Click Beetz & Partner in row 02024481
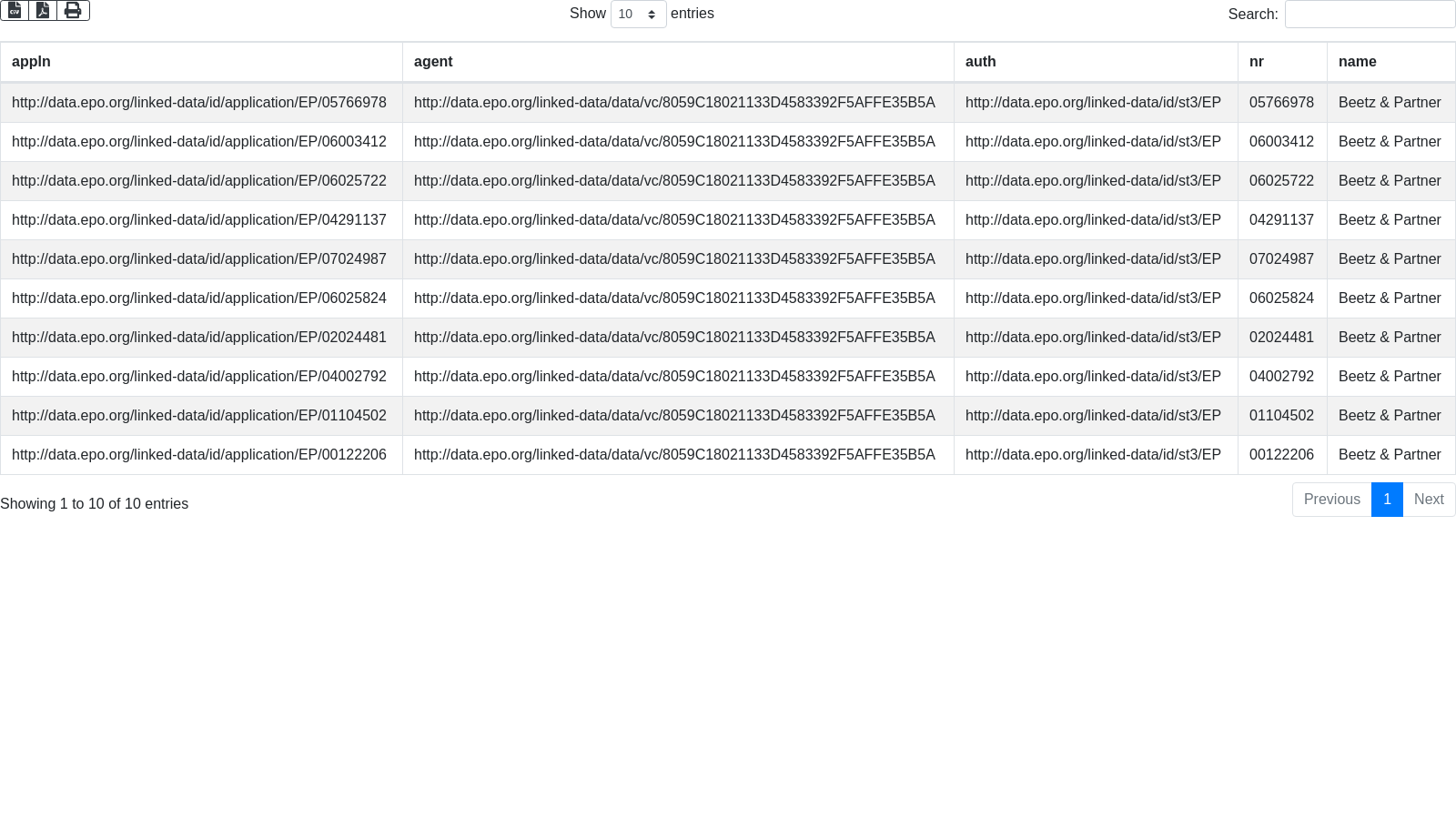 1390,338
